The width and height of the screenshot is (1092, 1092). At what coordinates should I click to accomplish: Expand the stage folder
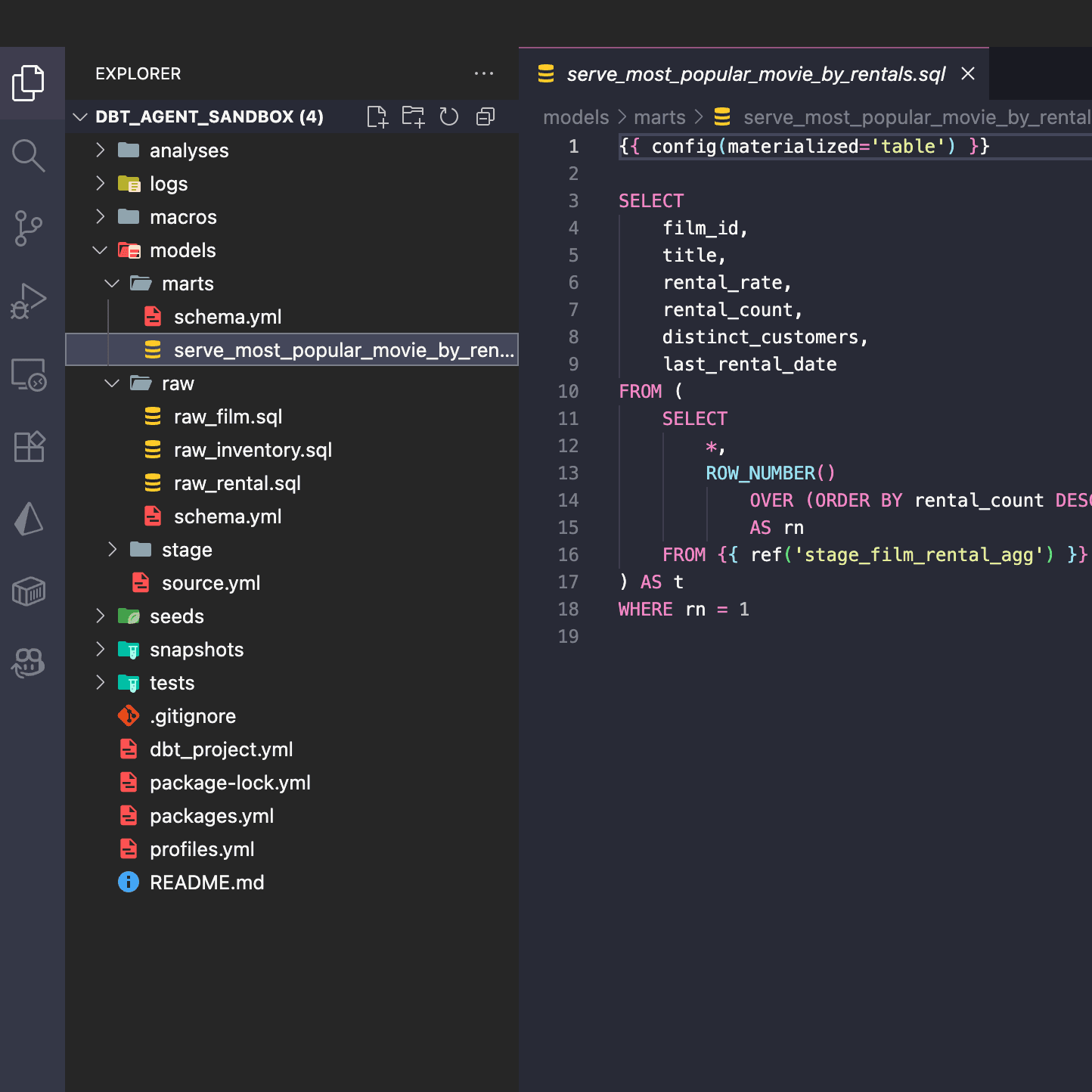pos(186,550)
